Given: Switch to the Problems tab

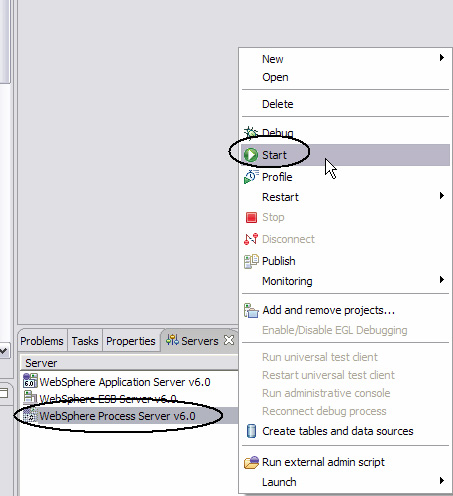Looking at the screenshot, I should coord(42,341).
